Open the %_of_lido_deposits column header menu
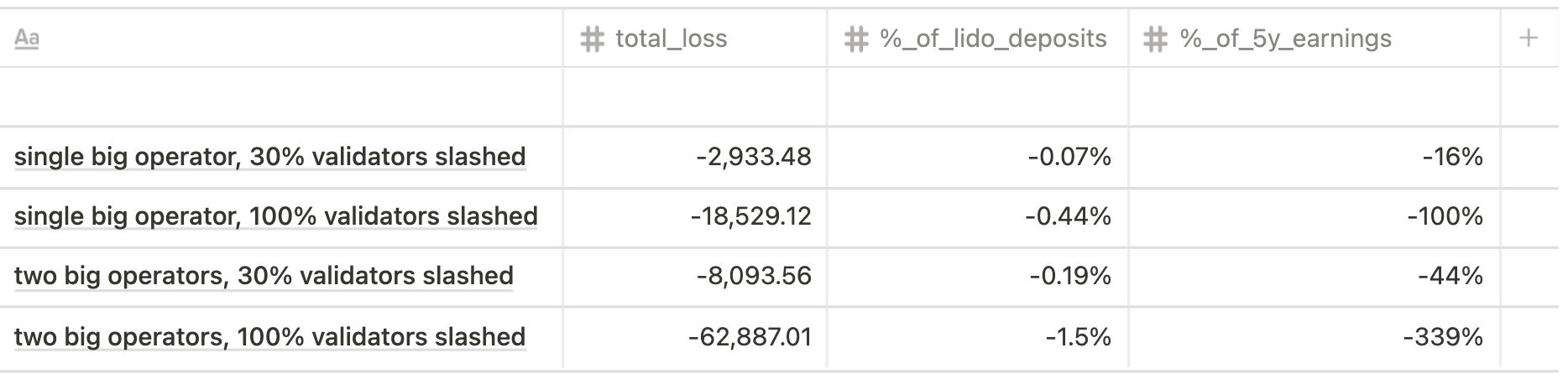The height and width of the screenshot is (379, 1568). [x=978, y=39]
